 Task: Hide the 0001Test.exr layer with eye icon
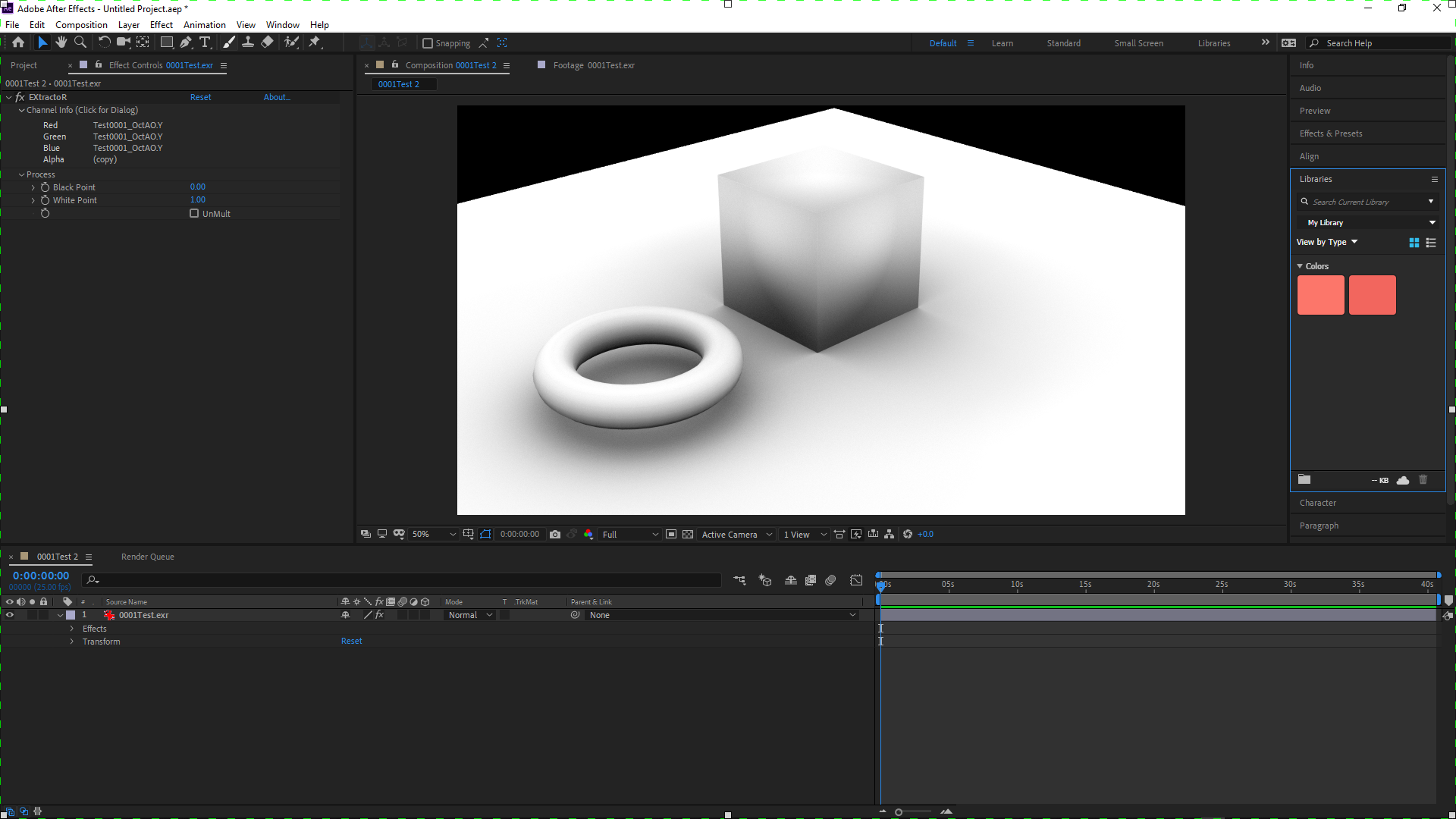click(x=10, y=615)
